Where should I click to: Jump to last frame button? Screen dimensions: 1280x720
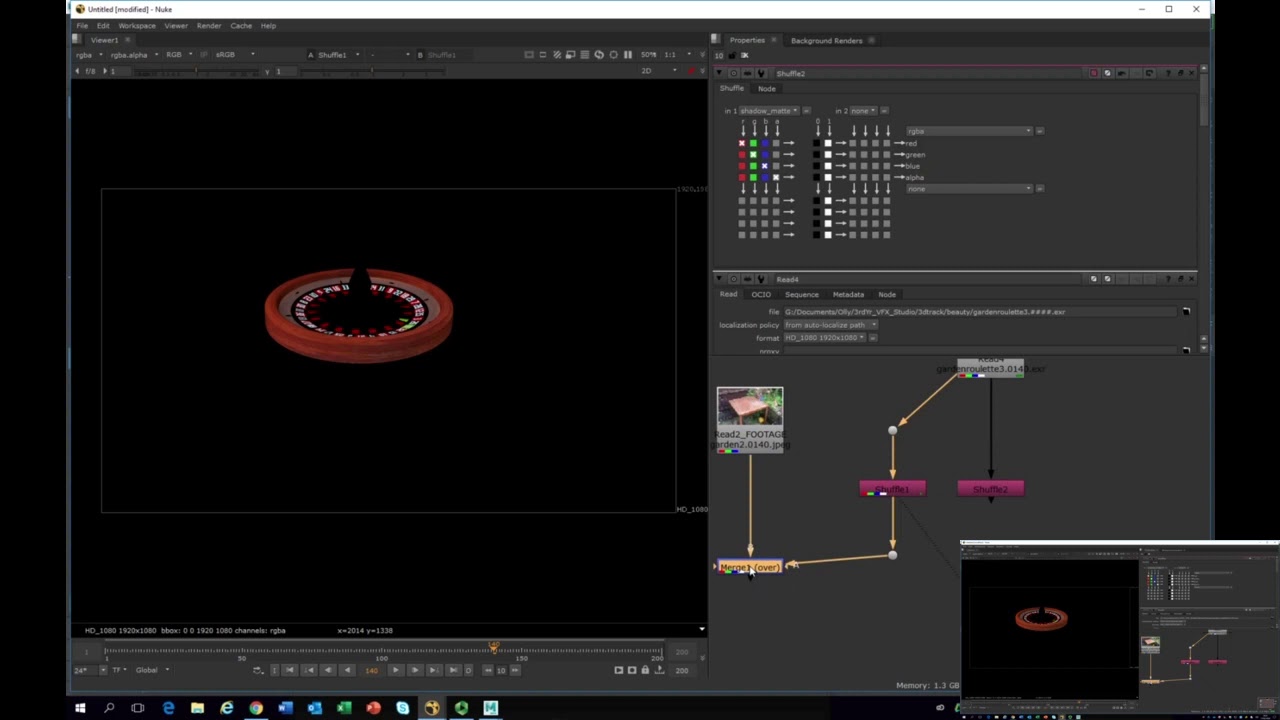point(452,670)
